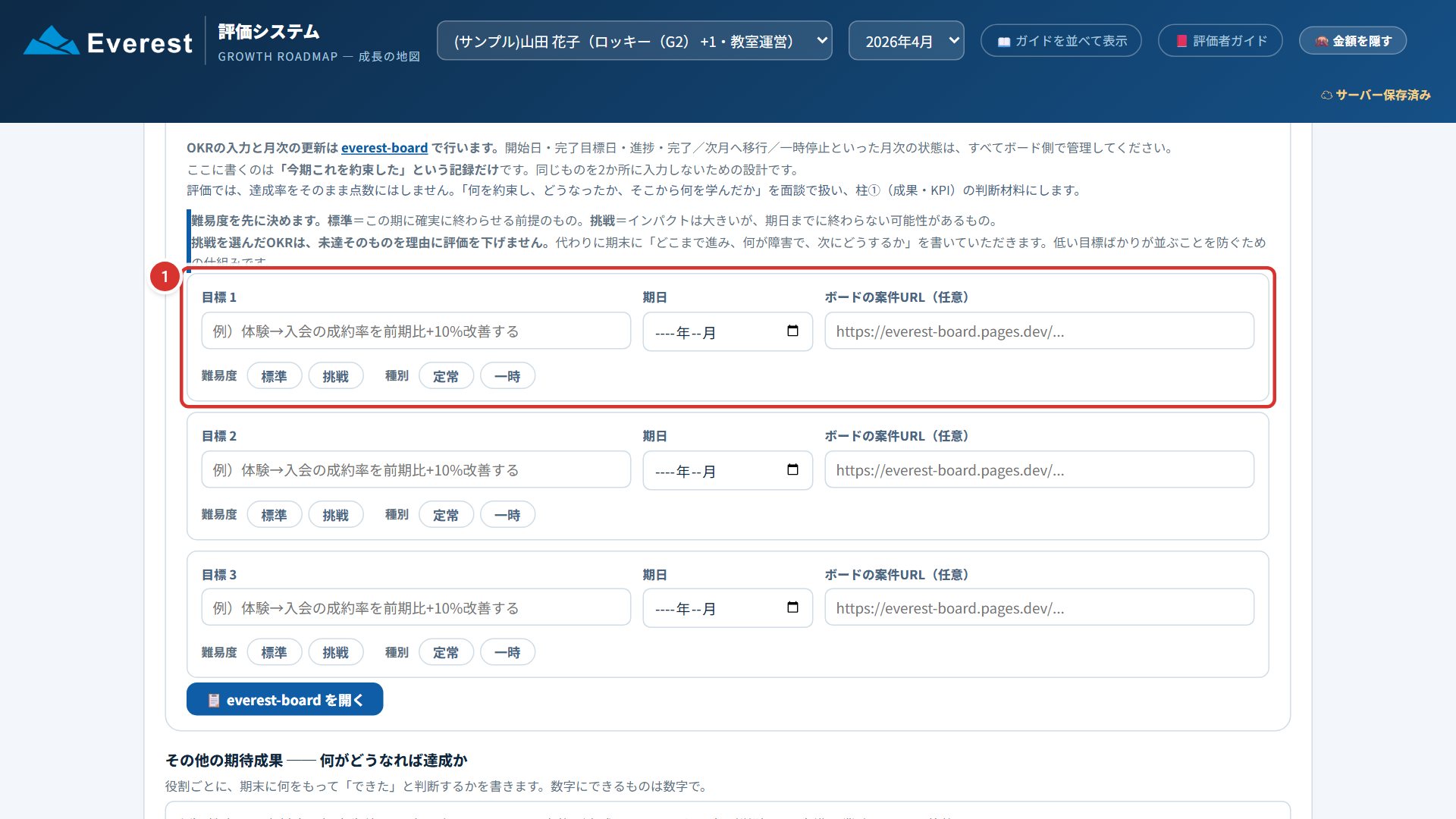
Task: Click 目標 3 期日 month field
Action: coord(727,607)
